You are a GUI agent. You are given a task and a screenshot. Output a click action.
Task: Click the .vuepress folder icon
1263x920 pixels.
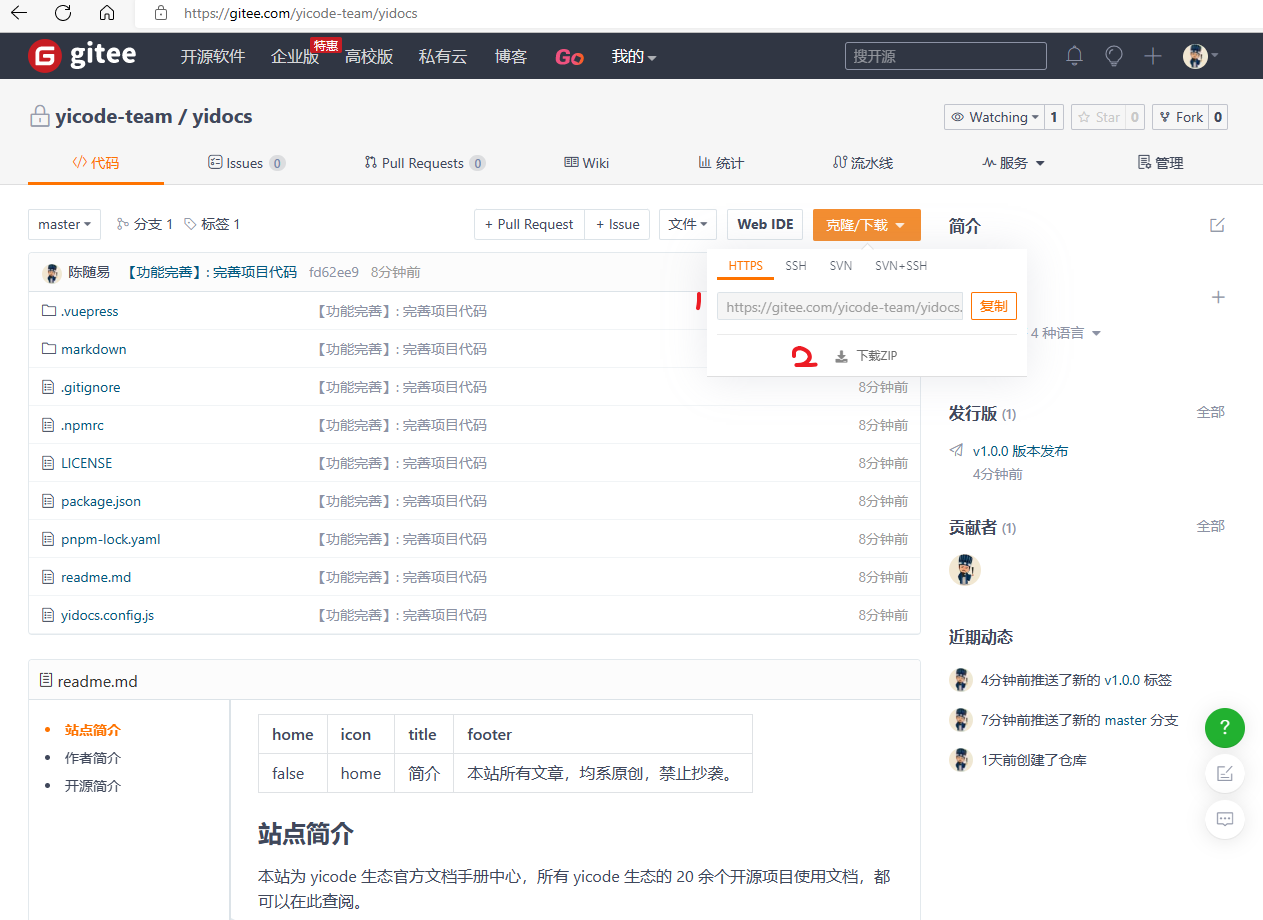pos(48,311)
